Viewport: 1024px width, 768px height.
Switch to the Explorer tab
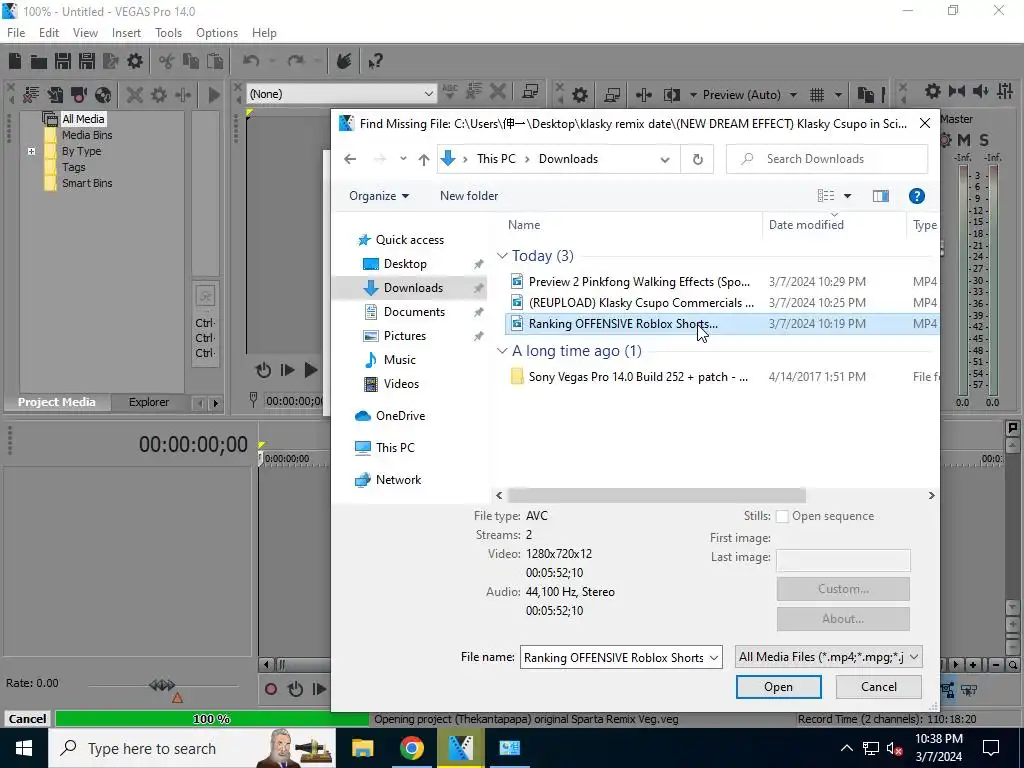(x=149, y=402)
